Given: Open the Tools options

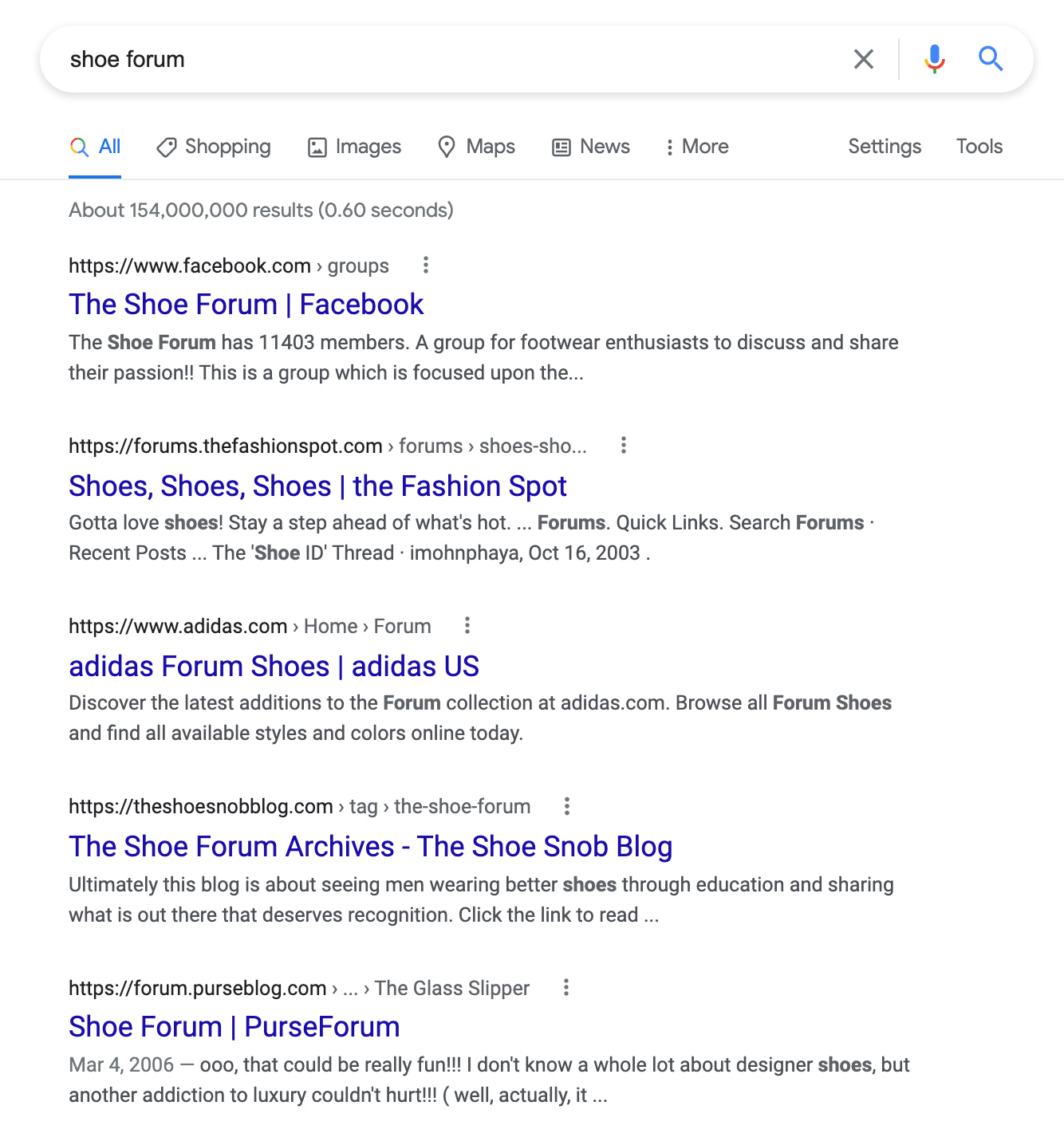Looking at the screenshot, I should (x=979, y=147).
